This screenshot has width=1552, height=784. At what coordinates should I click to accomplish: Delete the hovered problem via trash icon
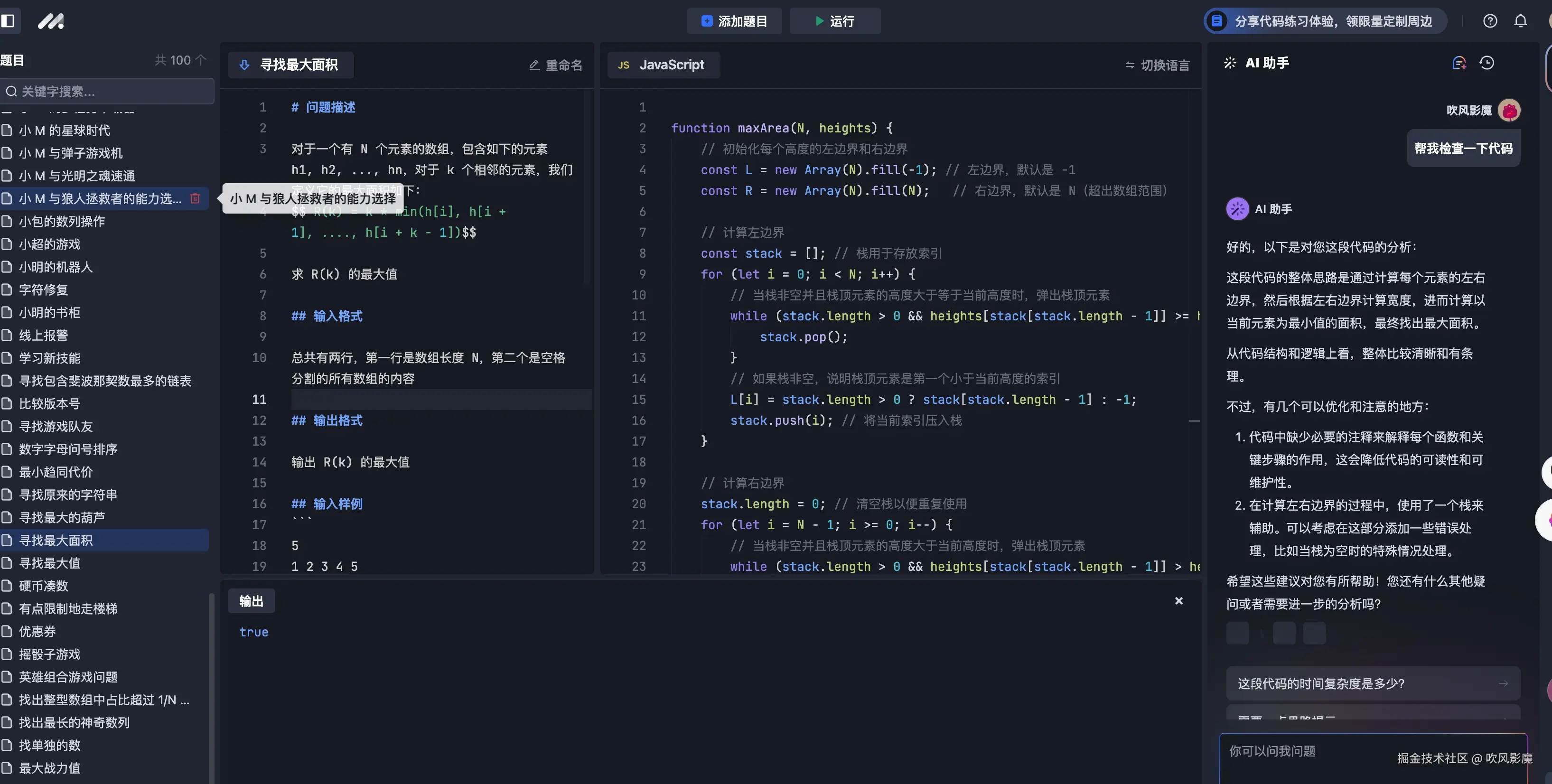(195, 197)
